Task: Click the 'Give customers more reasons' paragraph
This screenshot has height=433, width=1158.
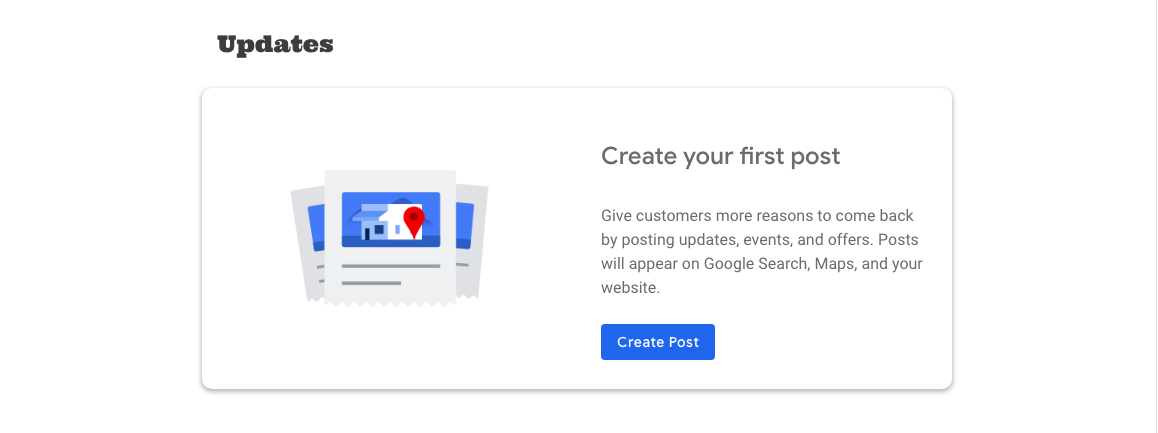Action: click(761, 252)
